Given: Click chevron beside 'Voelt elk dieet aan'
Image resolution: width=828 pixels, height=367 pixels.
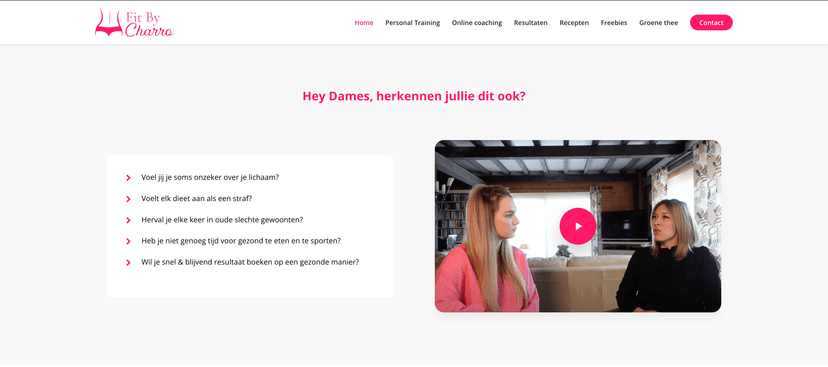Looking at the screenshot, I should [128, 199].
